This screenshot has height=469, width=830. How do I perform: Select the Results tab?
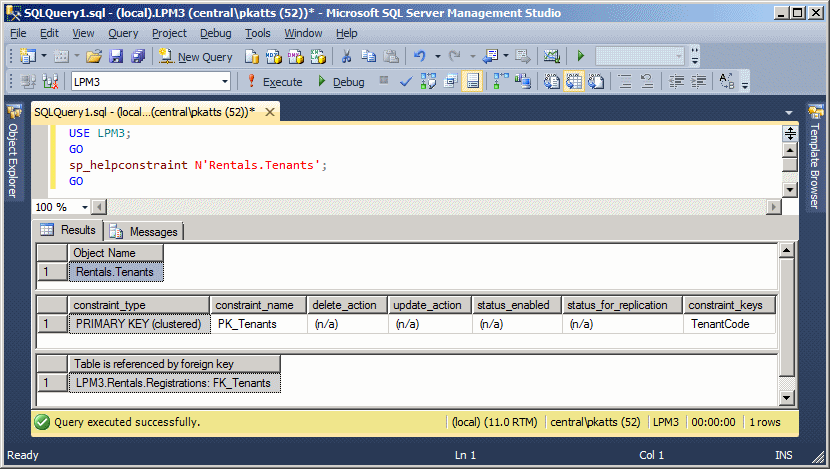point(68,230)
